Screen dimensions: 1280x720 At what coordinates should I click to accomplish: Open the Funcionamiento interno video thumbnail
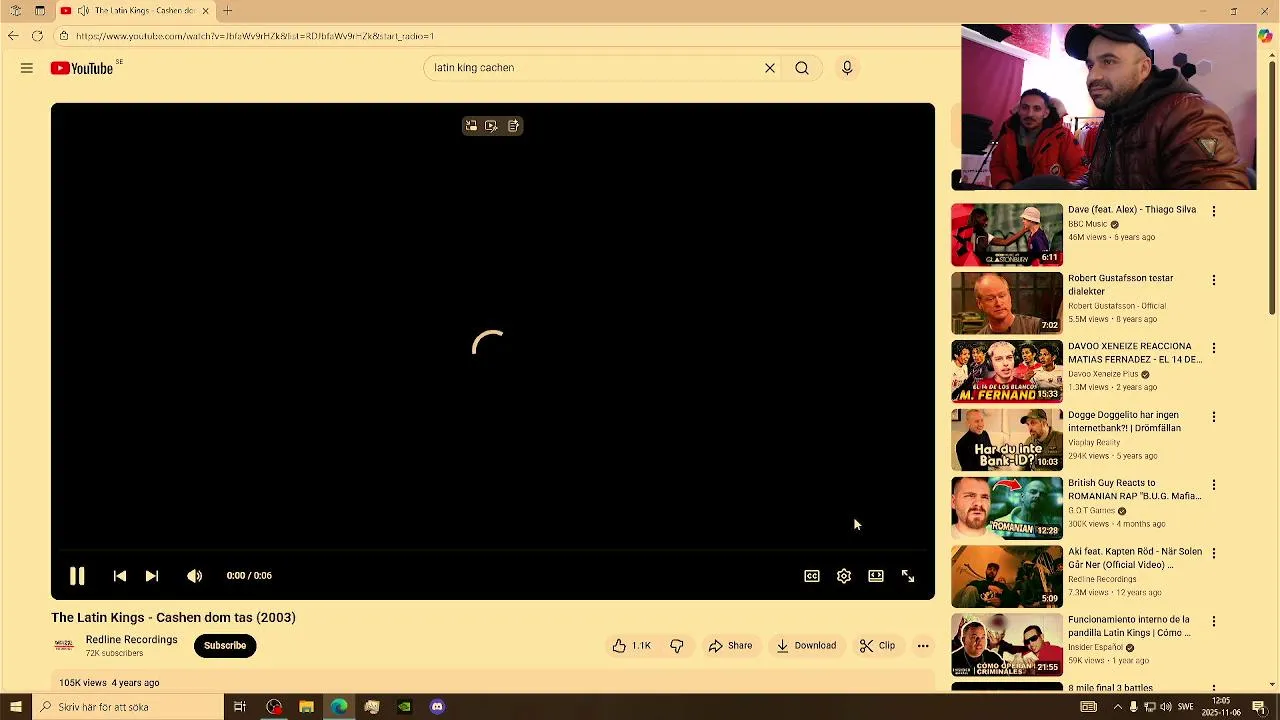(1007, 645)
